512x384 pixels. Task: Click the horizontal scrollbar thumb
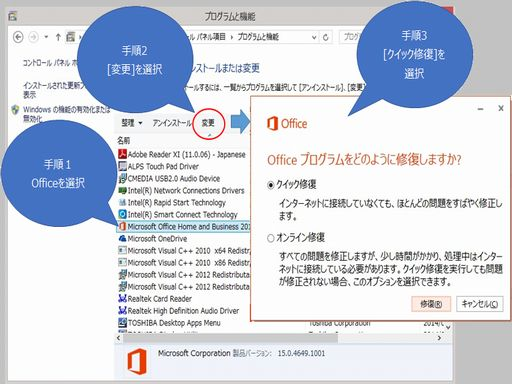click(x=230, y=338)
